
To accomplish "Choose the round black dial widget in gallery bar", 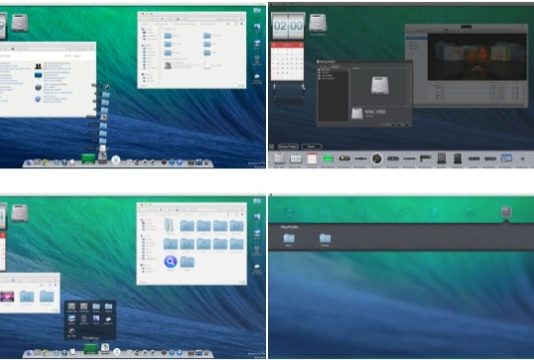I will pyautogui.click(x=376, y=158).
